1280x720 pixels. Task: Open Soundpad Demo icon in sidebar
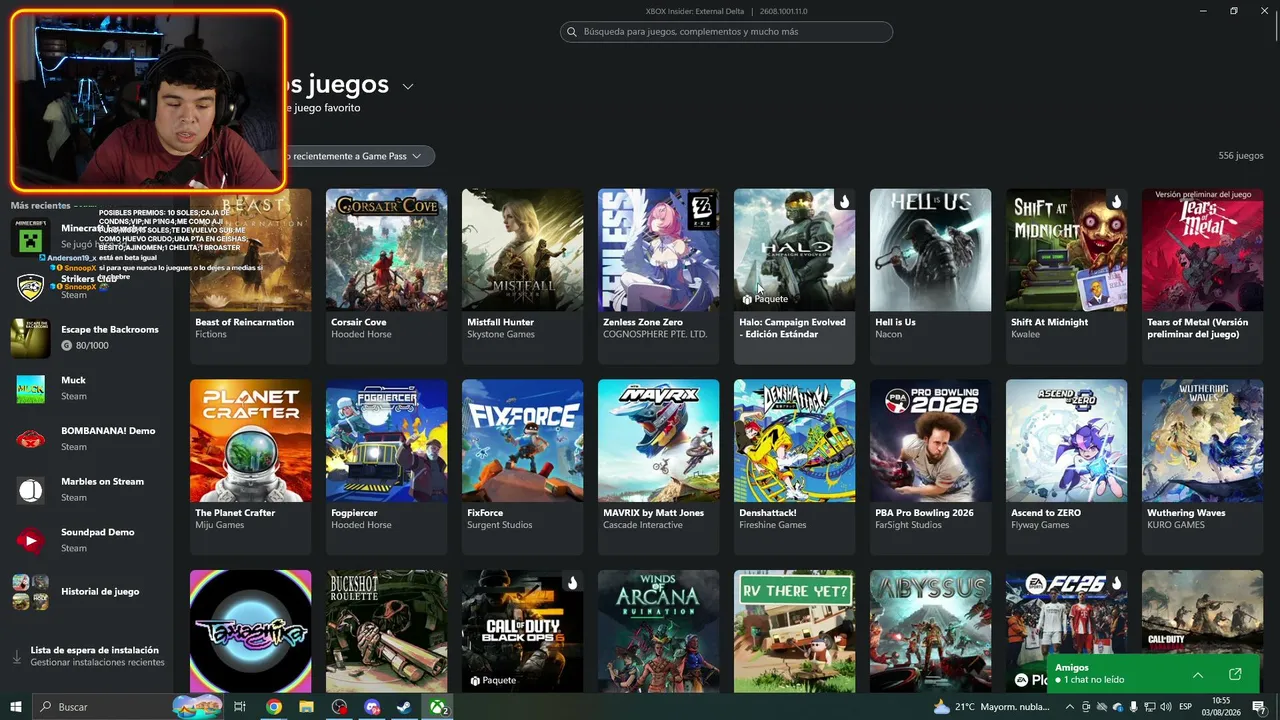click(x=30, y=541)
